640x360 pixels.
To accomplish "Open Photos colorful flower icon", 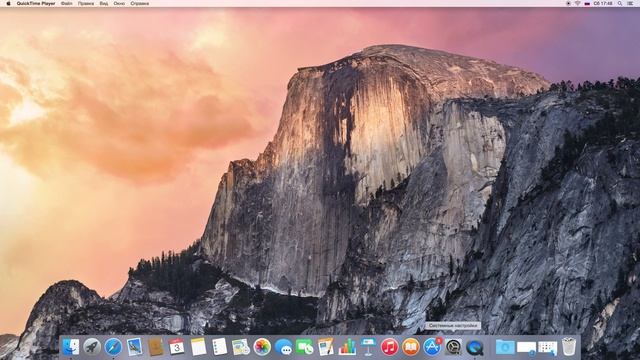I will [262, 347].
